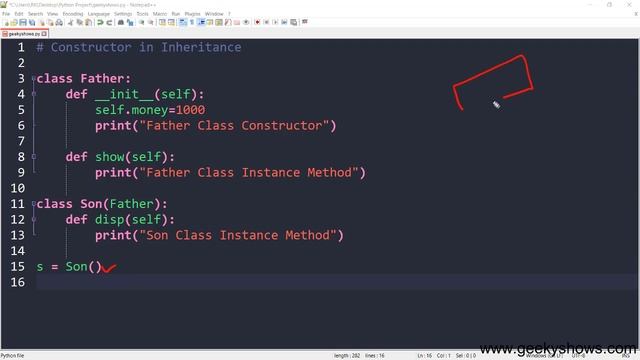Click the Replace toolbar icon

click(130, 22)
